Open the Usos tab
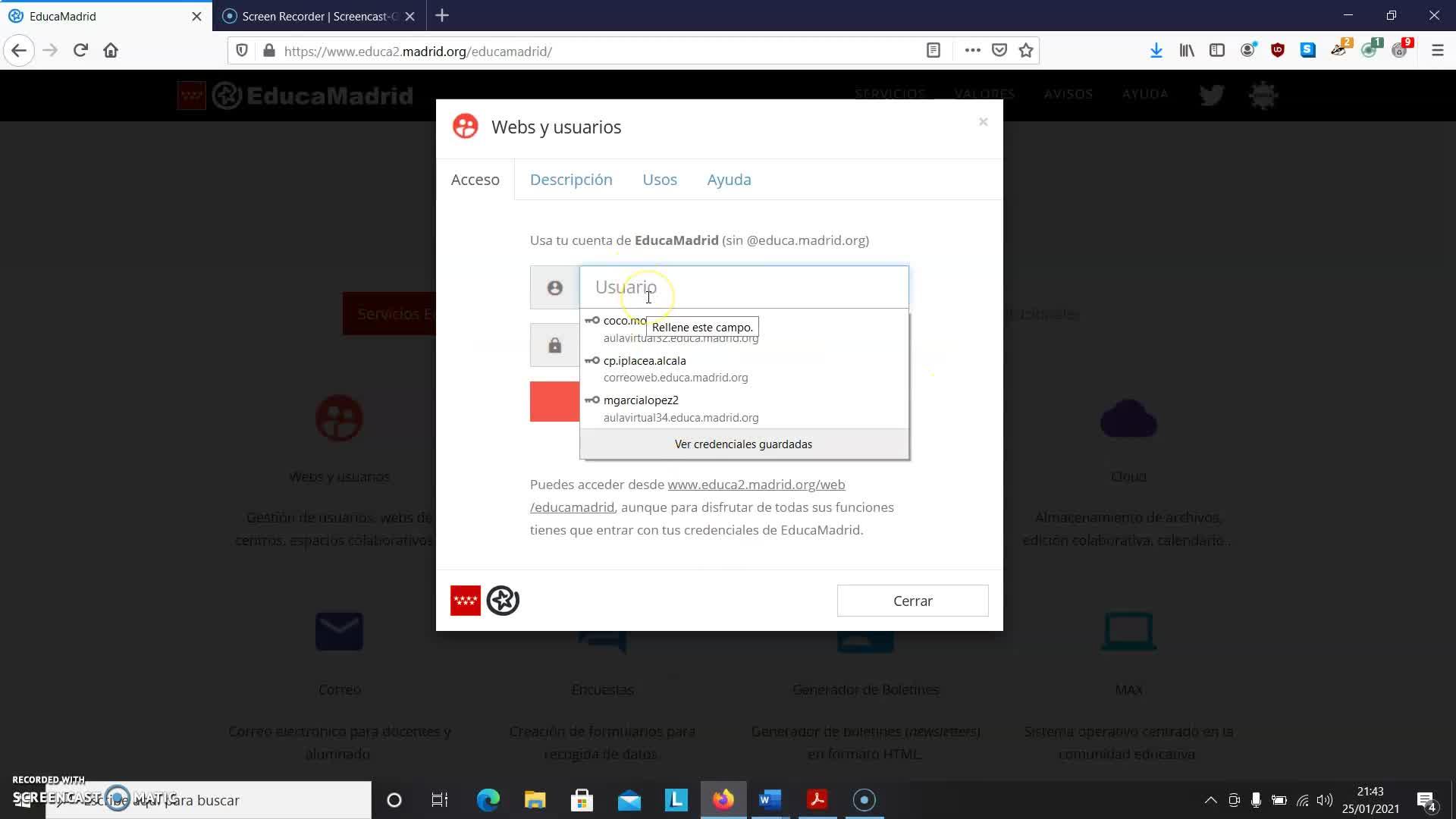Screen dimensions: 1456x819 (660, 180)
